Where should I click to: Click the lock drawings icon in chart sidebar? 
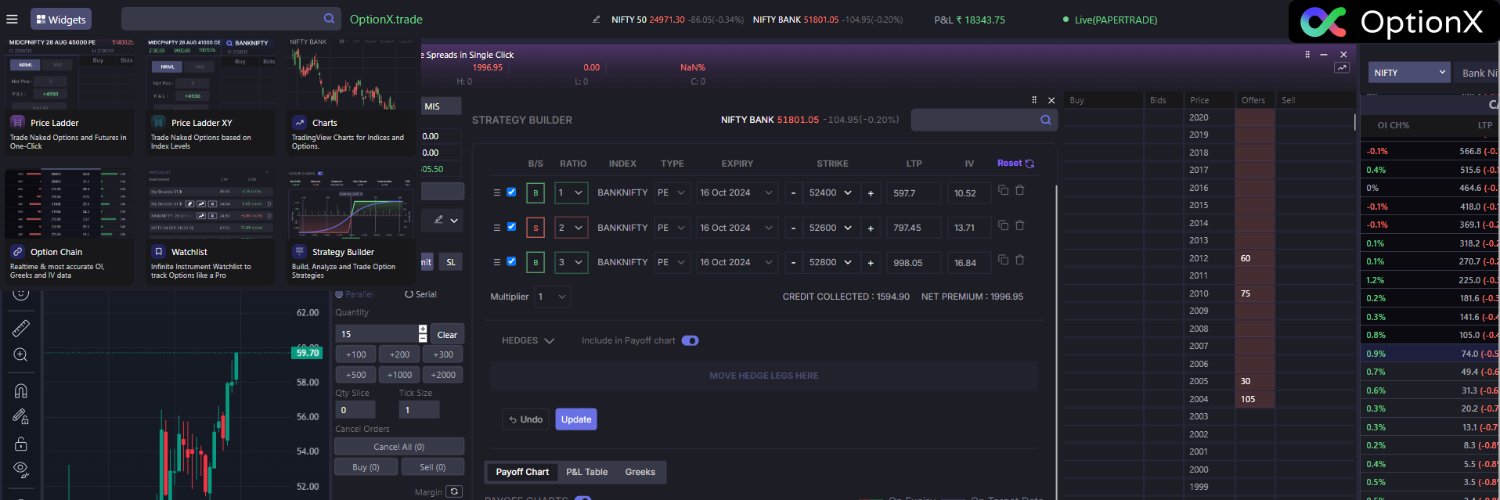20,443
